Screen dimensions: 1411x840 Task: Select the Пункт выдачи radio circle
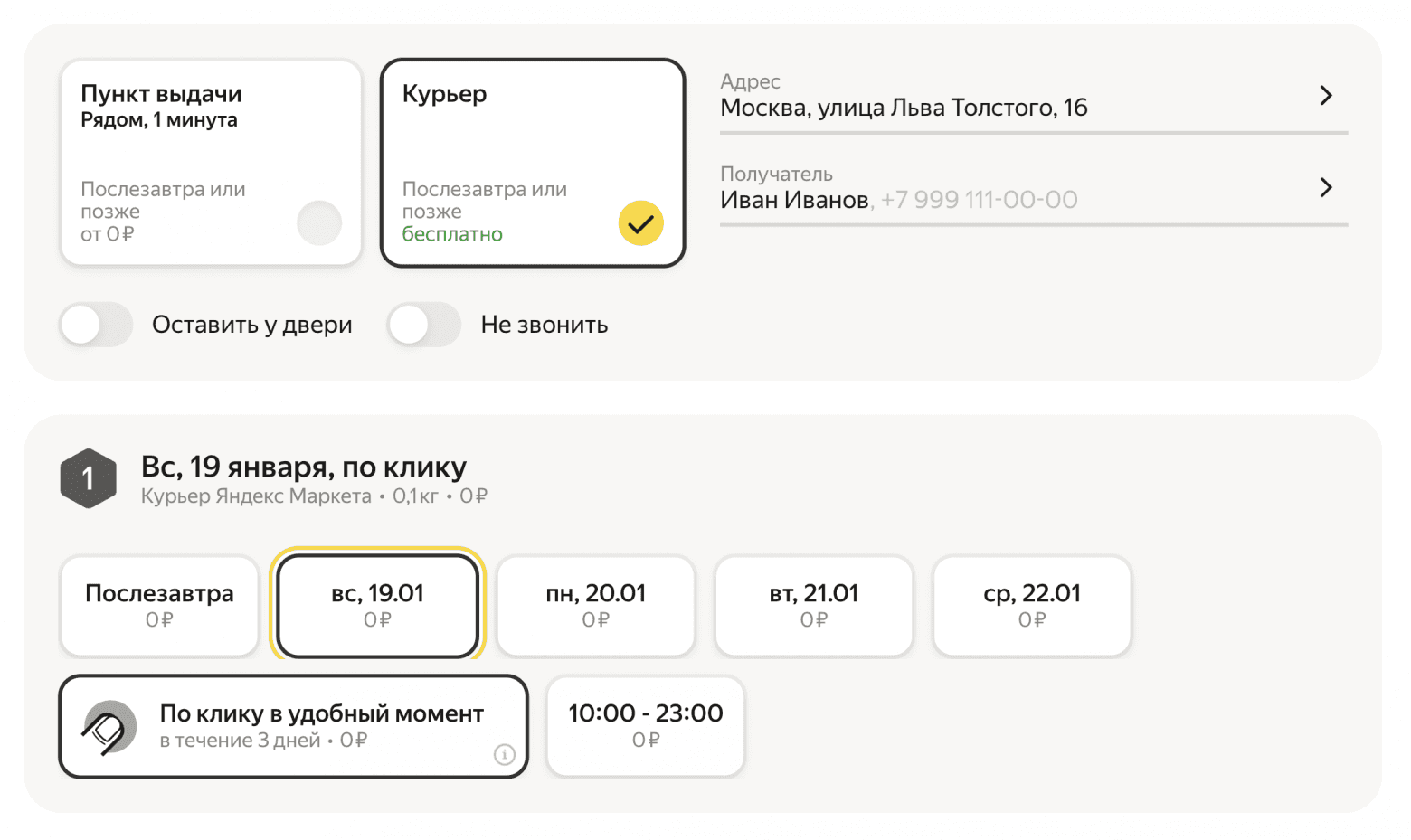pos(319,223)
